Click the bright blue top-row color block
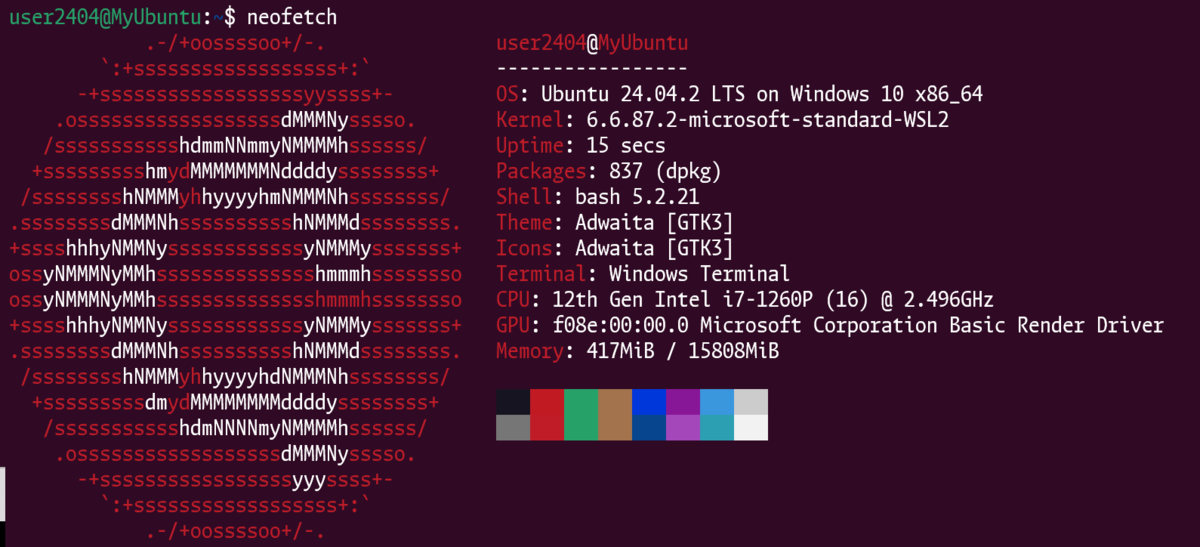This screenshot has height=547, width=1200. tap(649, 402)
